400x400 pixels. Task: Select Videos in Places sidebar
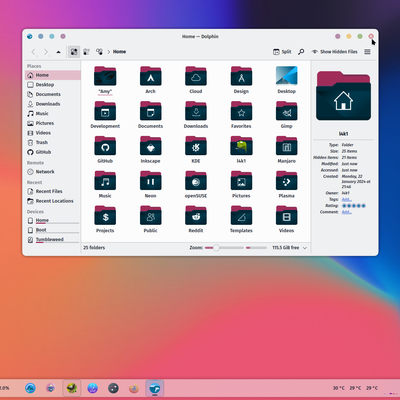[53, 133]
